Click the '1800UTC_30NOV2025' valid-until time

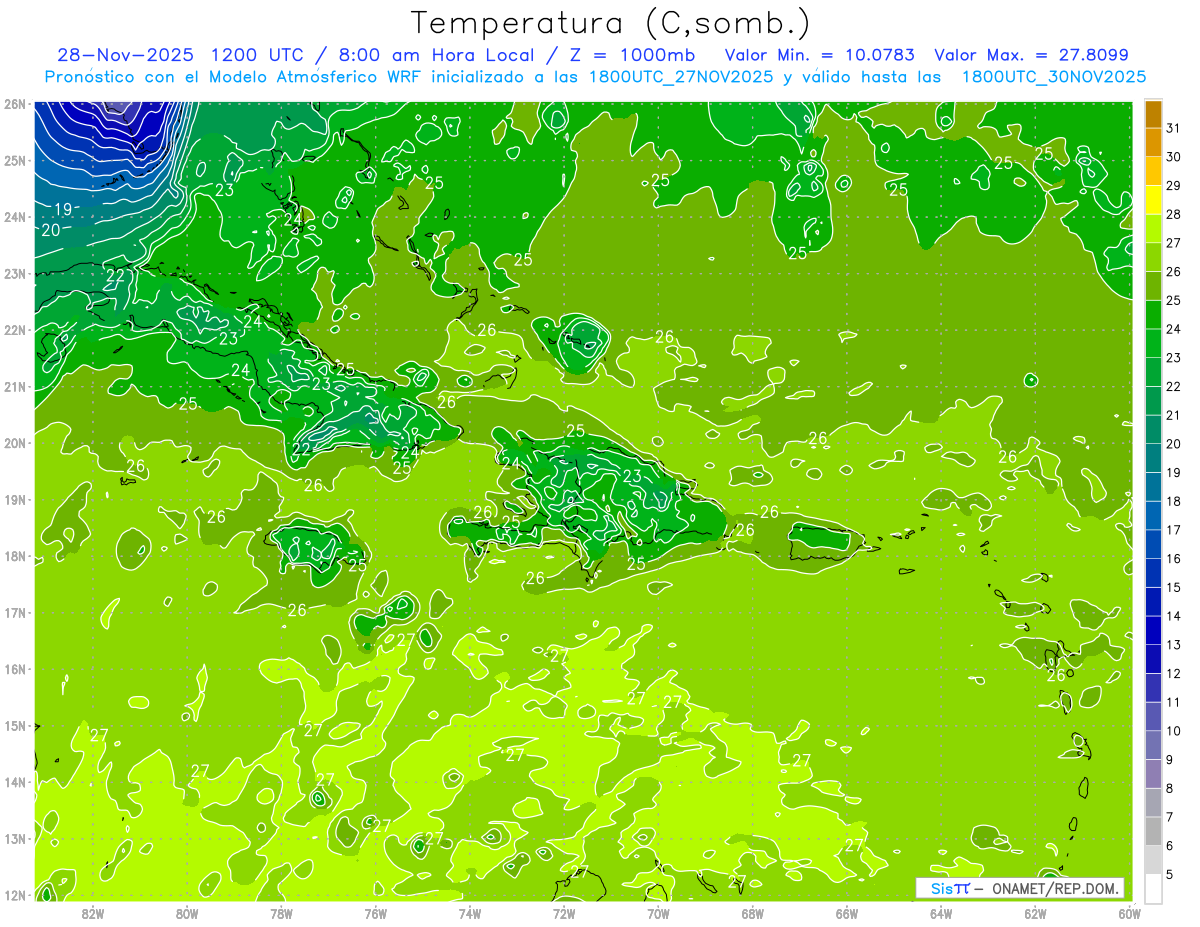pyautogui.click(x=1053, y=77)
